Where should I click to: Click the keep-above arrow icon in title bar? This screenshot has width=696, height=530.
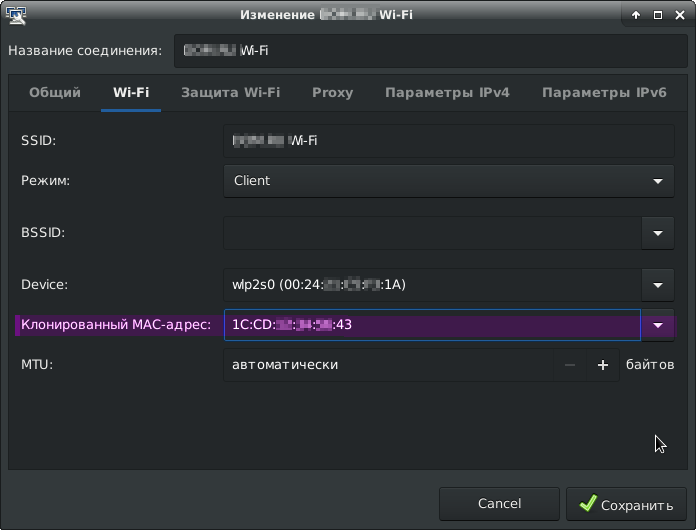point(636,15)
